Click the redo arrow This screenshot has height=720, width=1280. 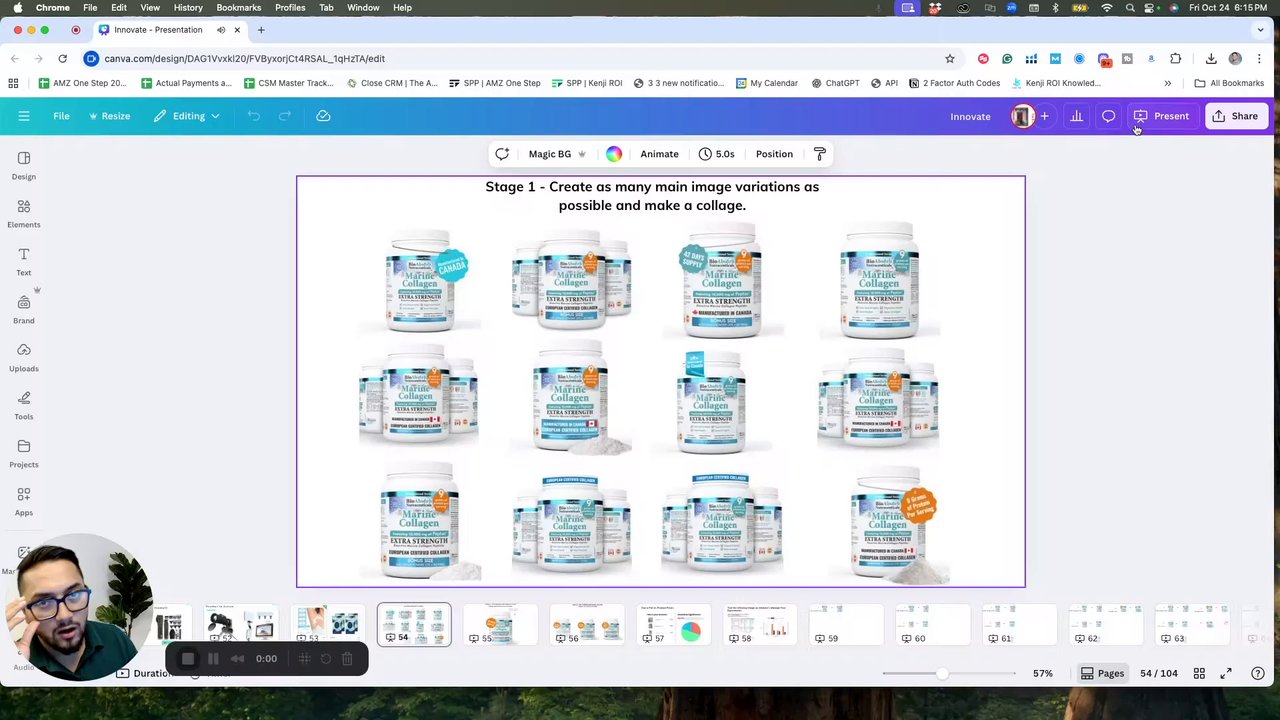tap(285, 116)
